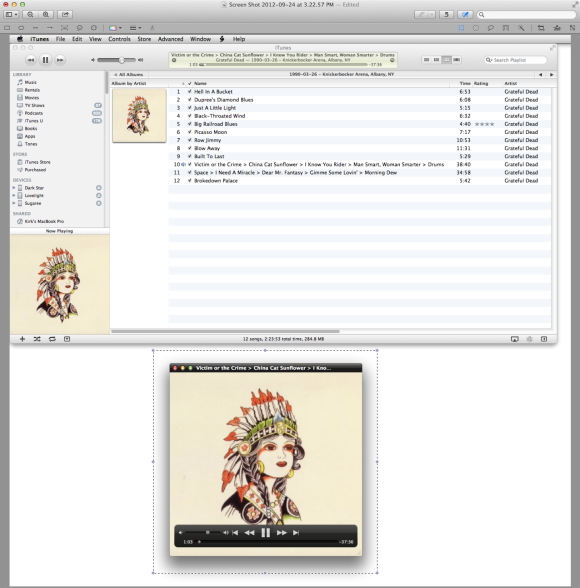Click Preview zoom out magnifier button
This screenshot has height=588, width=580.
[x=30, y=15]
